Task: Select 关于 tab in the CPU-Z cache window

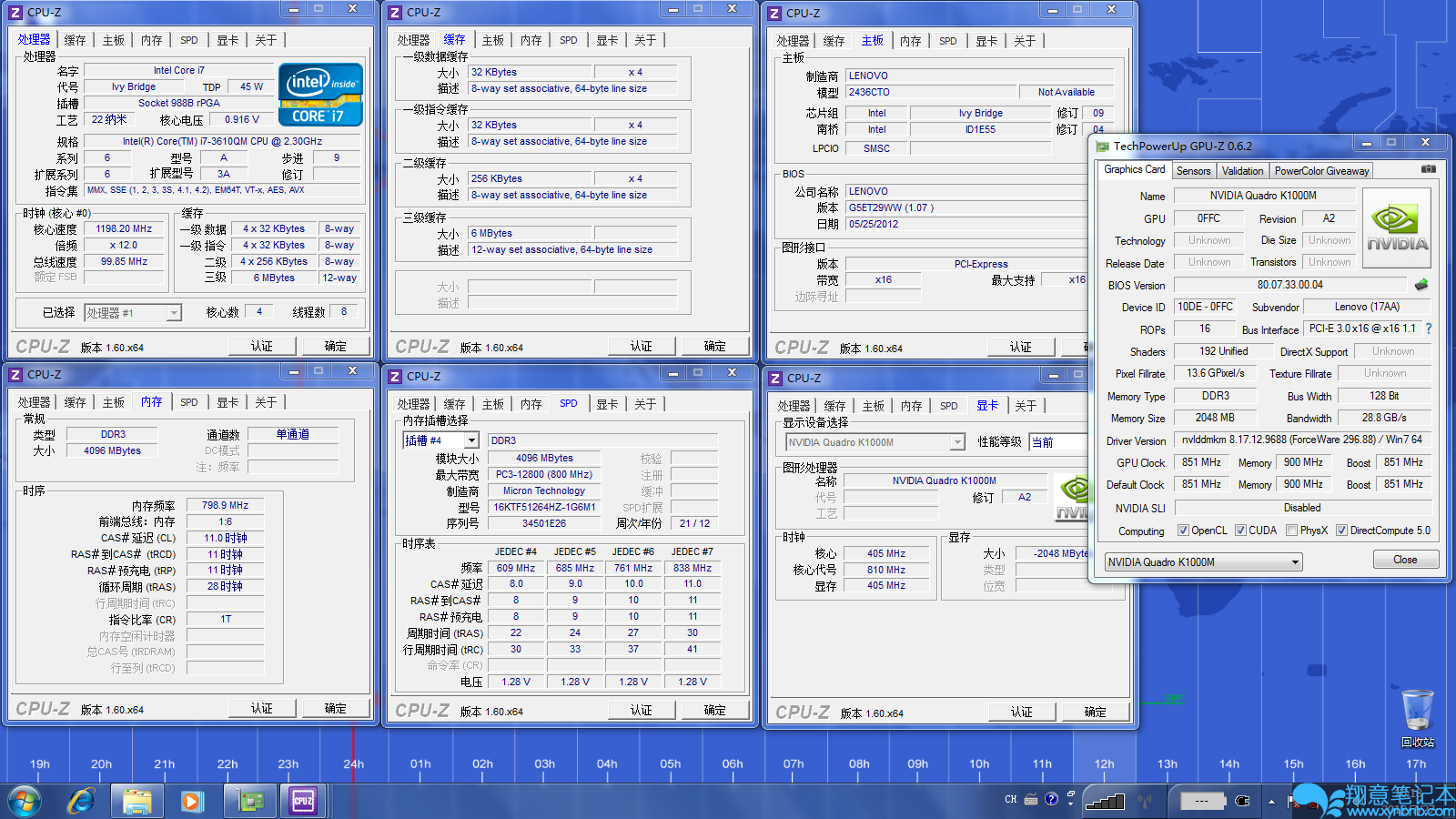Action: (645, 40)
